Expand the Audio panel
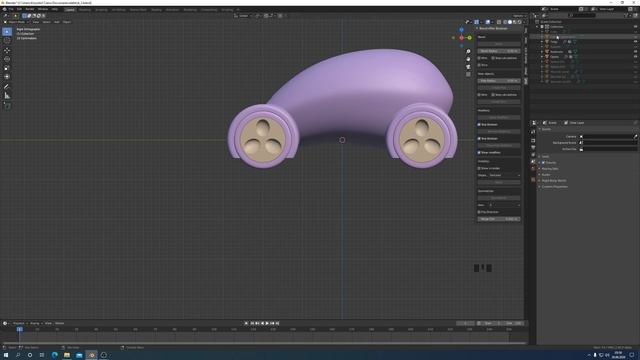This screenshot has width=640, height=360. click(x=540, y=175)
